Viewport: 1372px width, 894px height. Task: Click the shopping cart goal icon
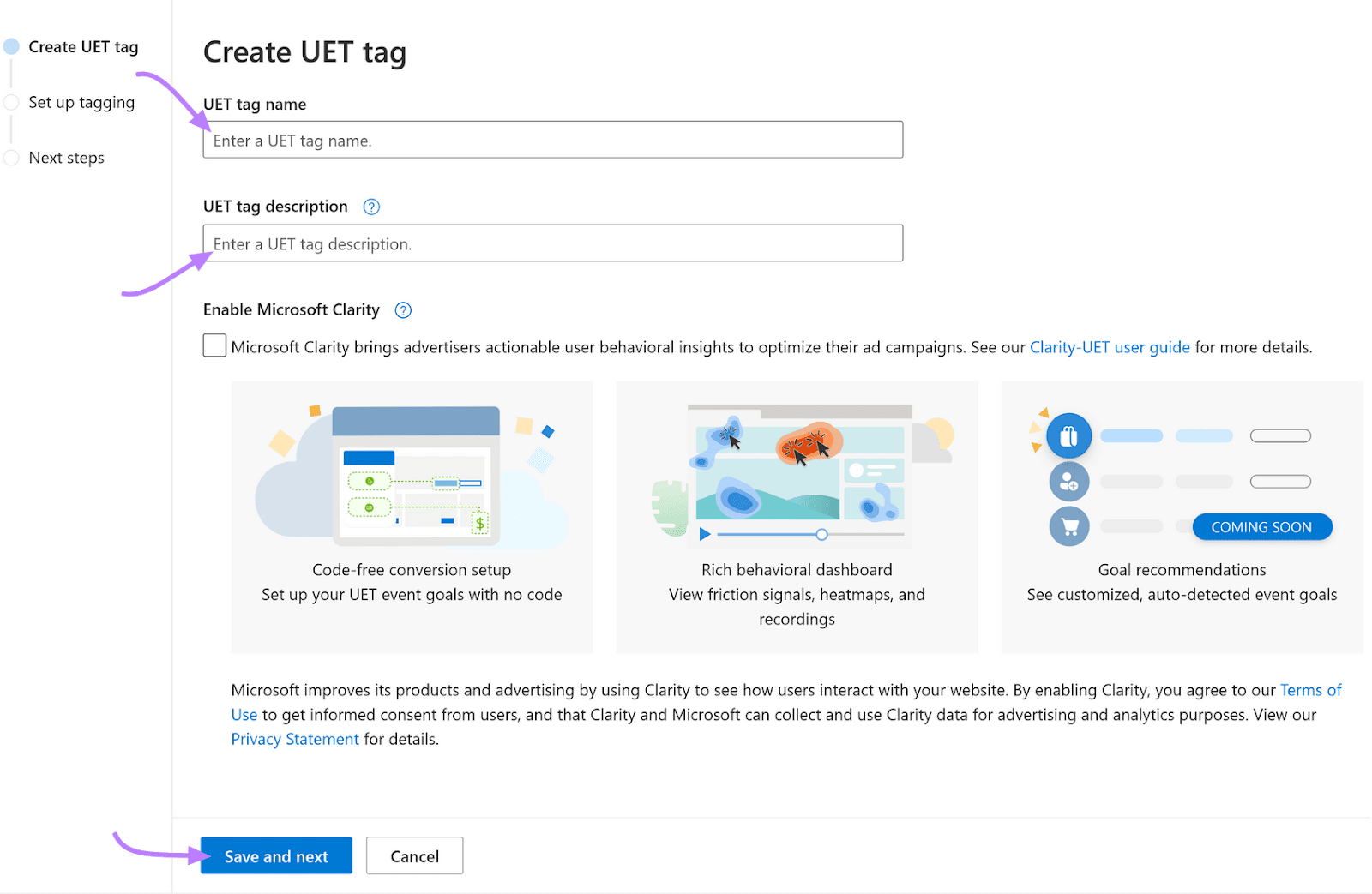click(x=1068, y=527)
